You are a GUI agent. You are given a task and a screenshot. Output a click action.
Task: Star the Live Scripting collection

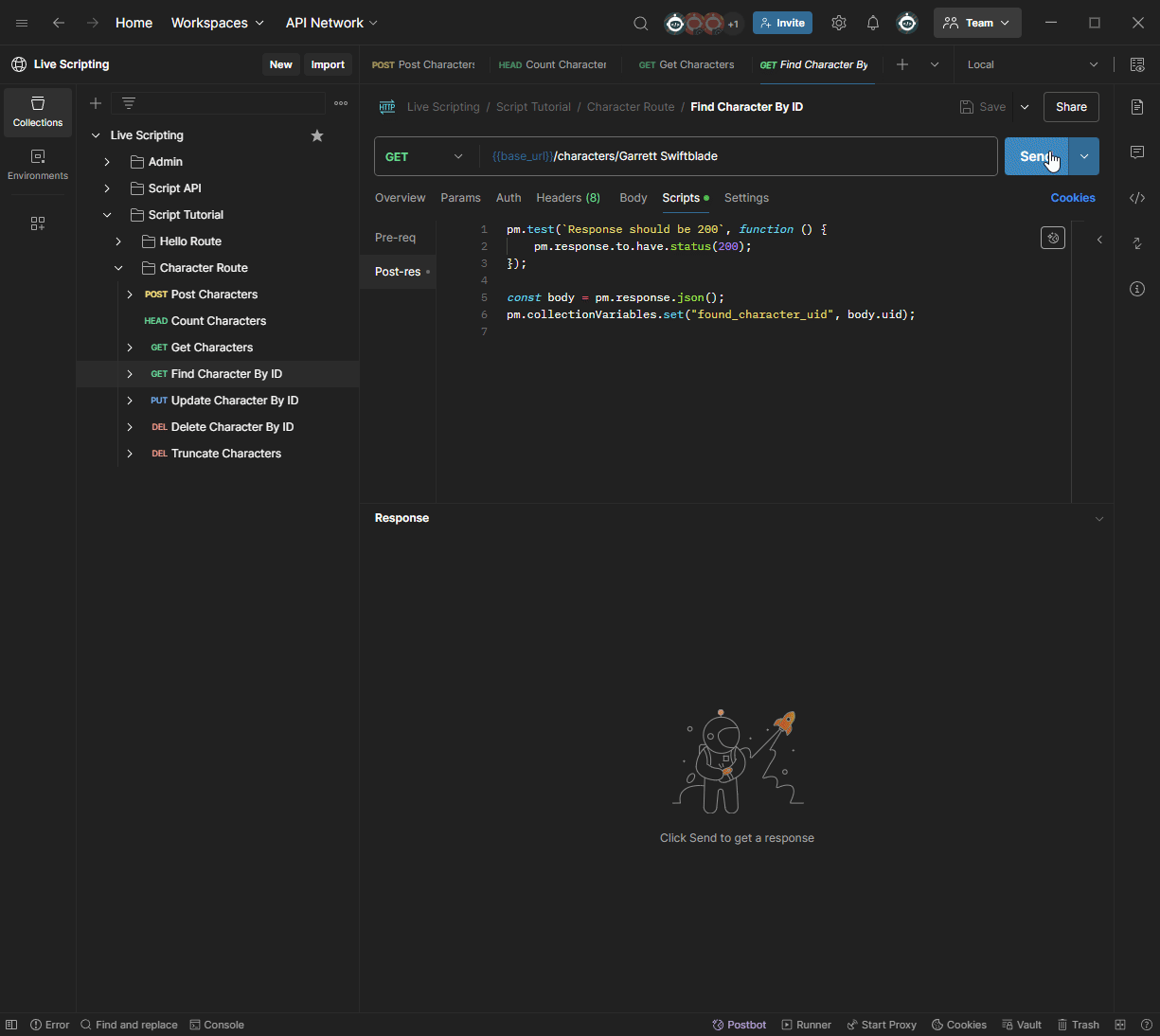pyautogui.click(x=317, y=135)
